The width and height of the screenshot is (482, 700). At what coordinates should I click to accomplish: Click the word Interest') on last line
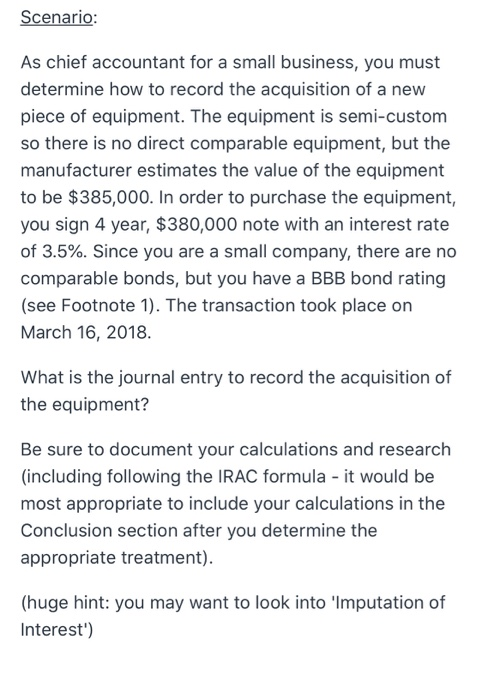tap(57, 629)
